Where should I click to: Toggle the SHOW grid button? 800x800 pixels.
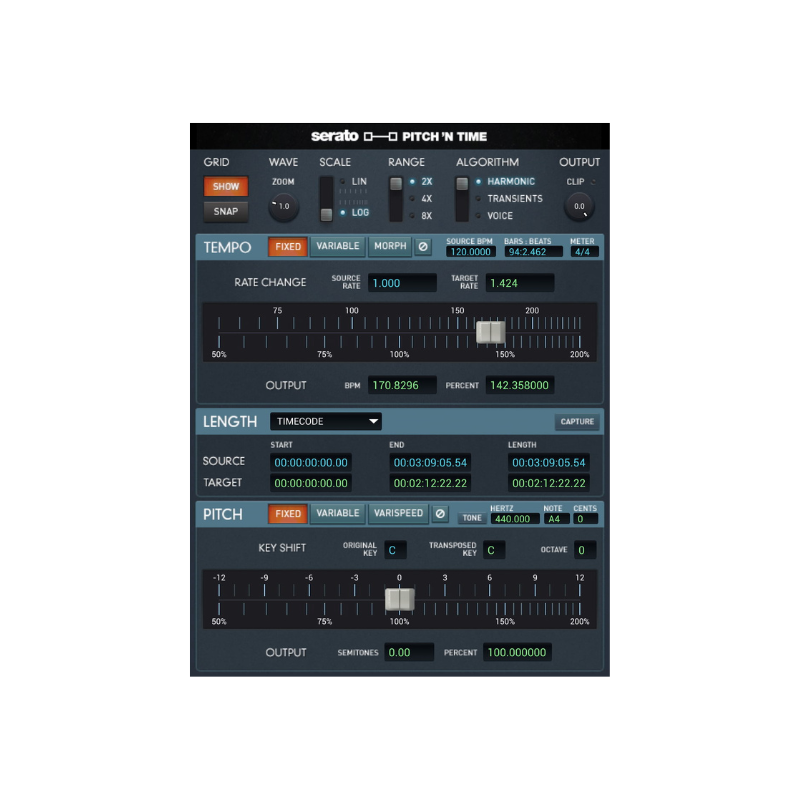tap(225, 186)
